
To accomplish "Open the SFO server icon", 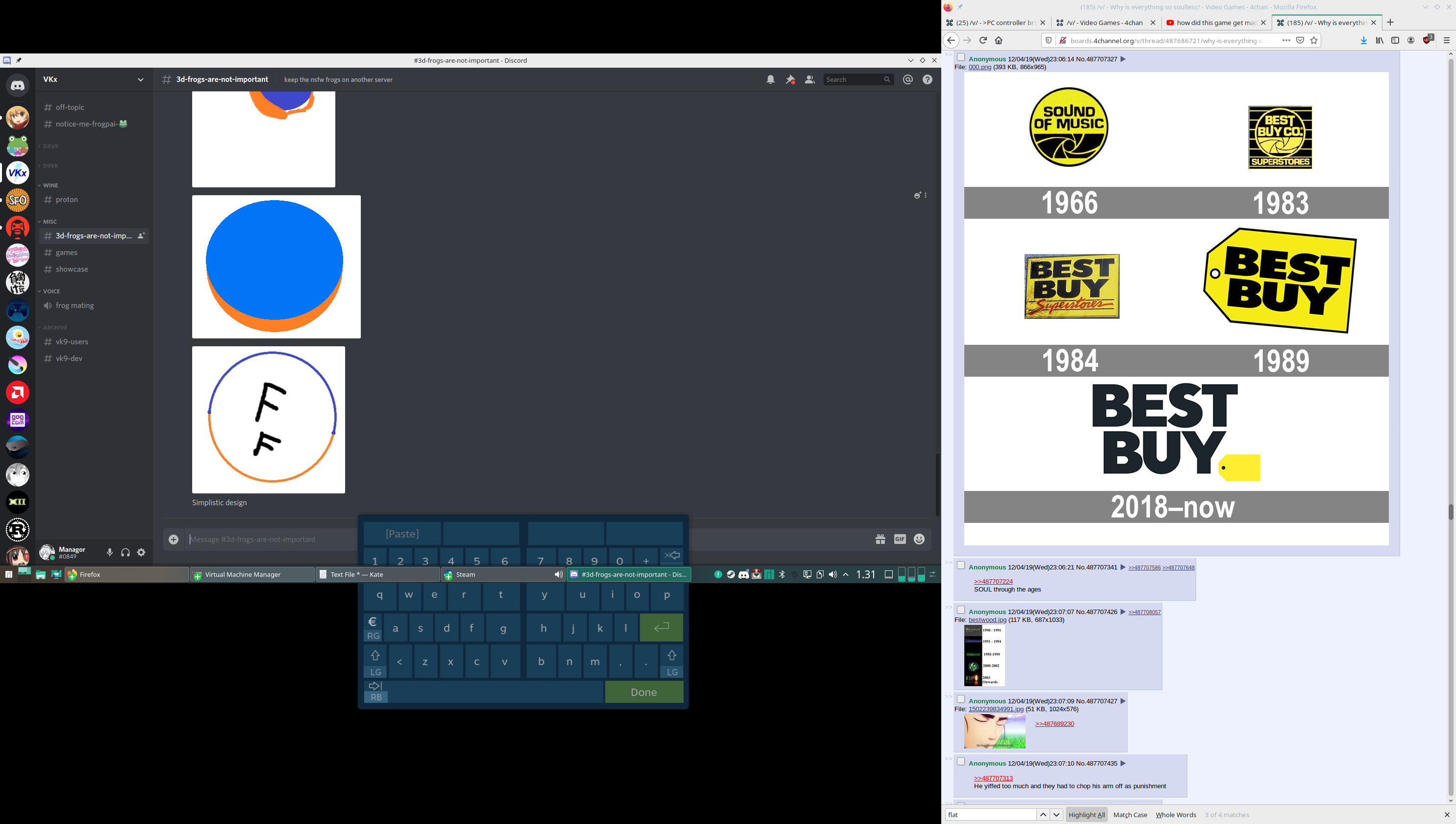I will coord(18,200).
